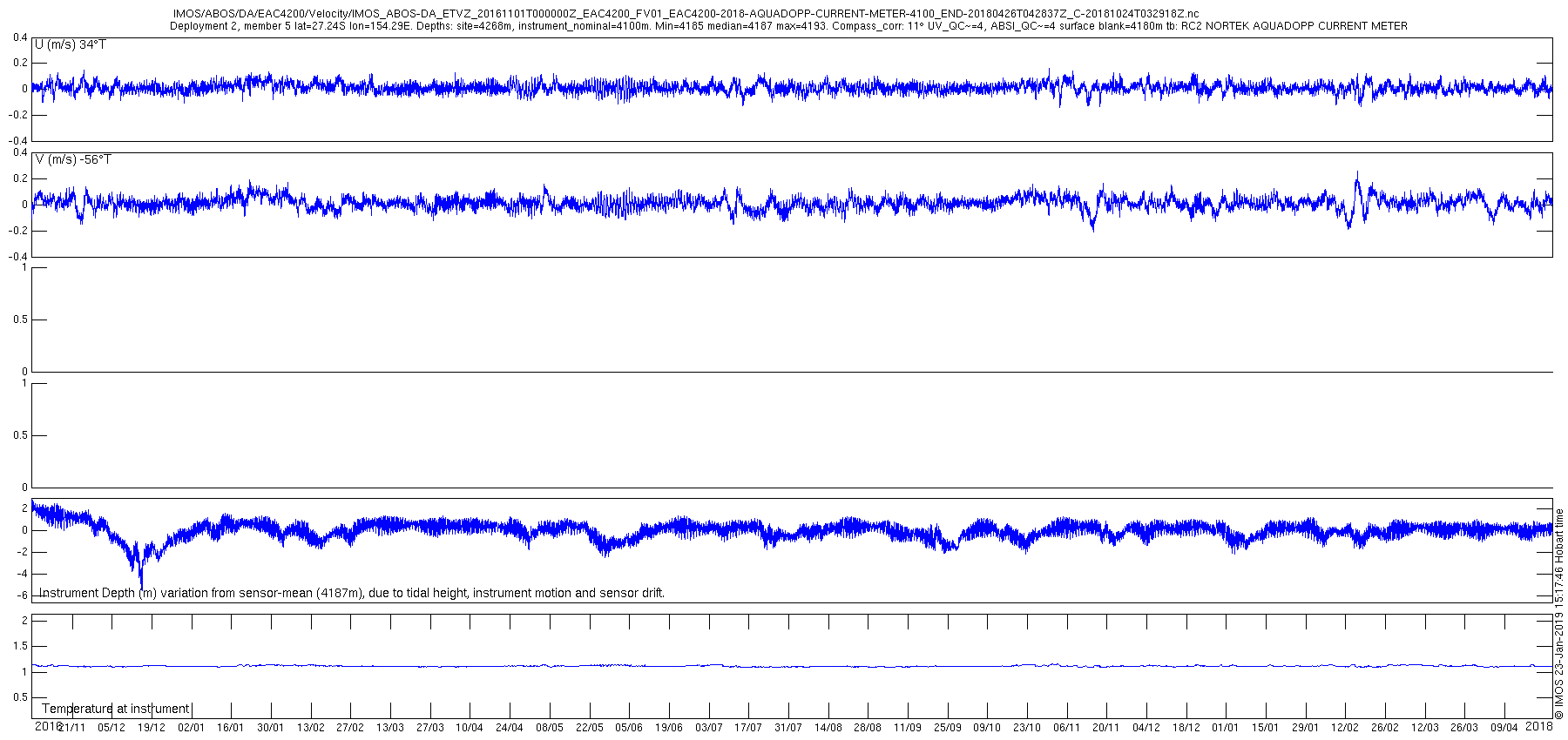Select the 06/11 date tick label

coord(1067,727)
